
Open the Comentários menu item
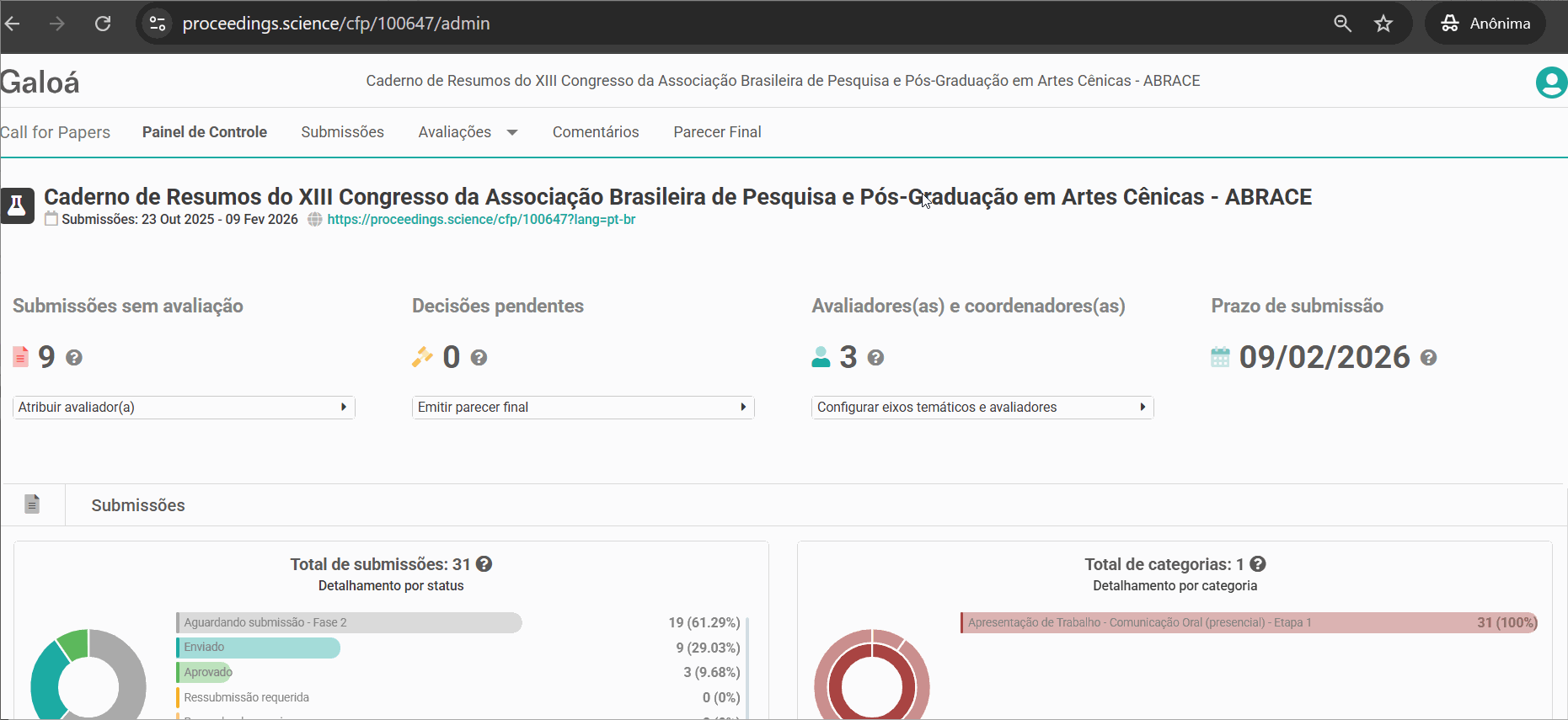point(596,132)
